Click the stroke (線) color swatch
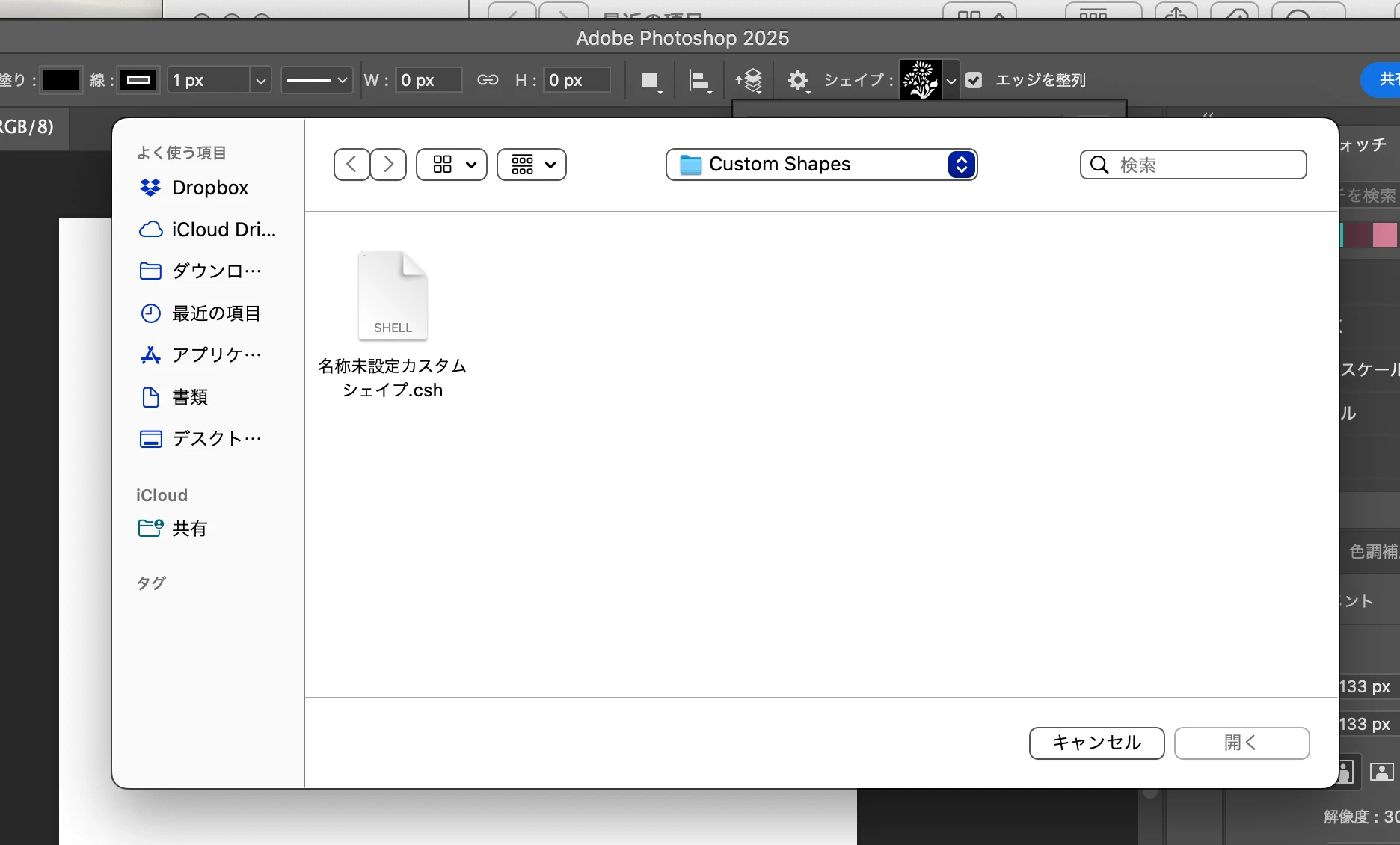 click(139, 80)
